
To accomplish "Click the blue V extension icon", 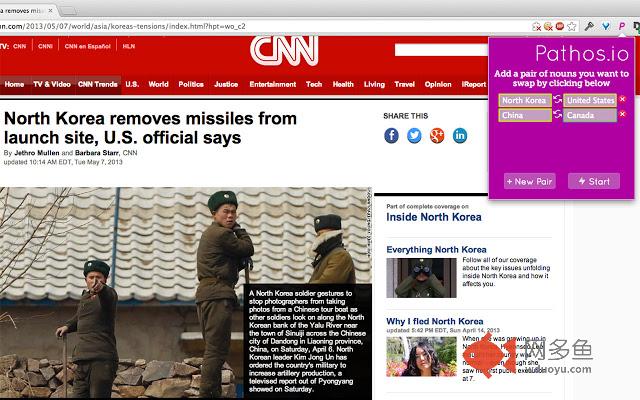I will point(606,27).
